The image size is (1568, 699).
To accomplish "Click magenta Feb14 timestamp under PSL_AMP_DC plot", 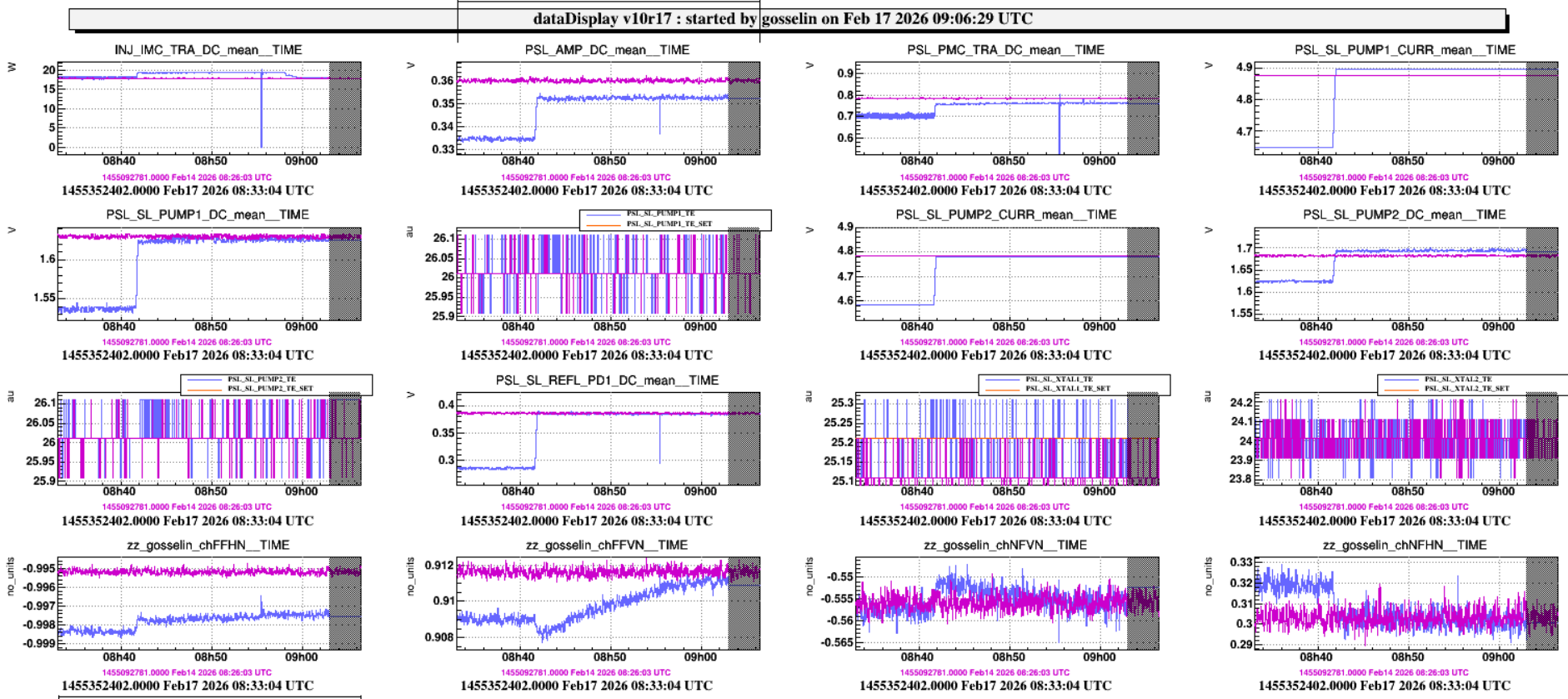I will [585, 178].
